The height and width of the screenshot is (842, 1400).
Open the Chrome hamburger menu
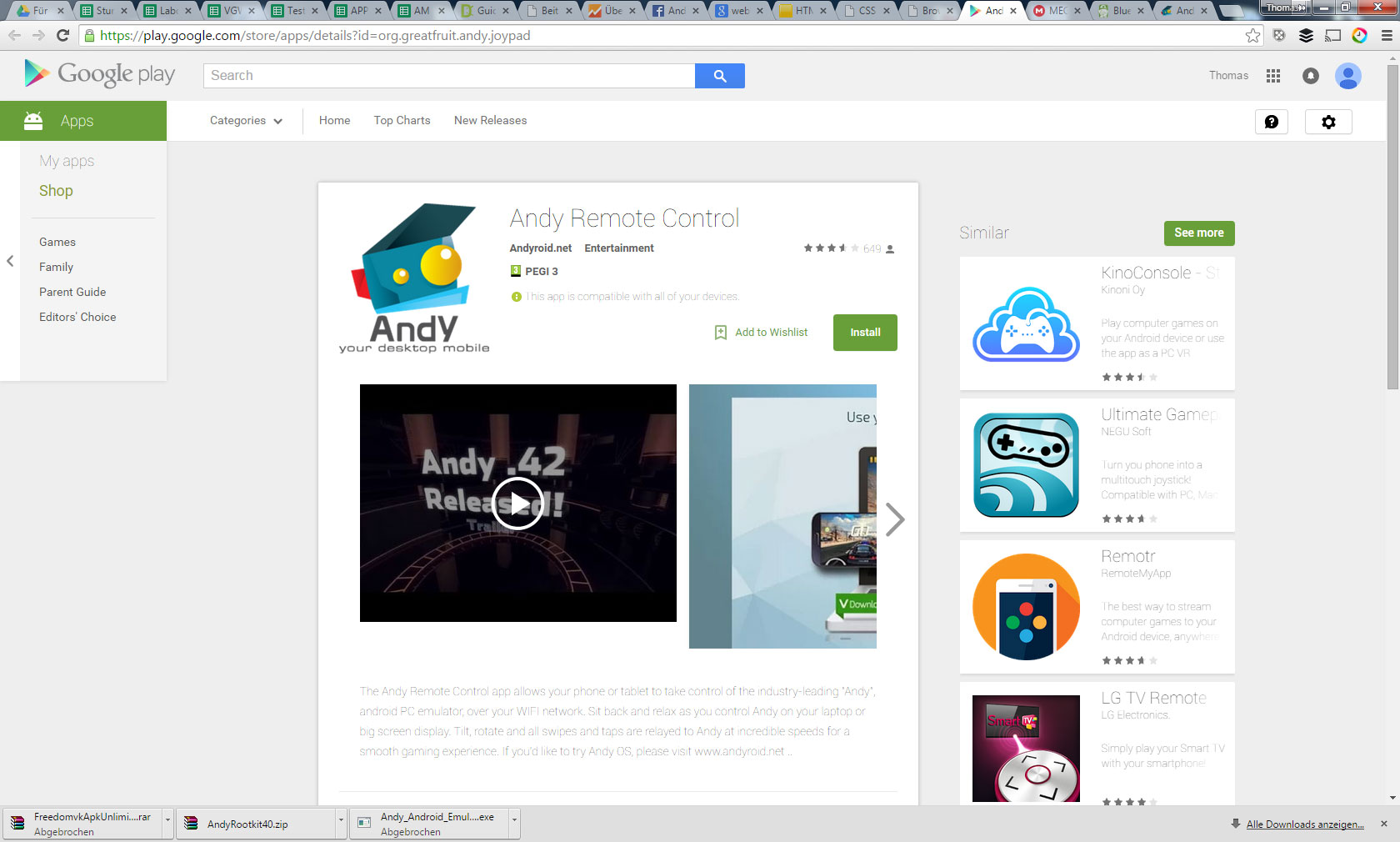click(1387, 36)
